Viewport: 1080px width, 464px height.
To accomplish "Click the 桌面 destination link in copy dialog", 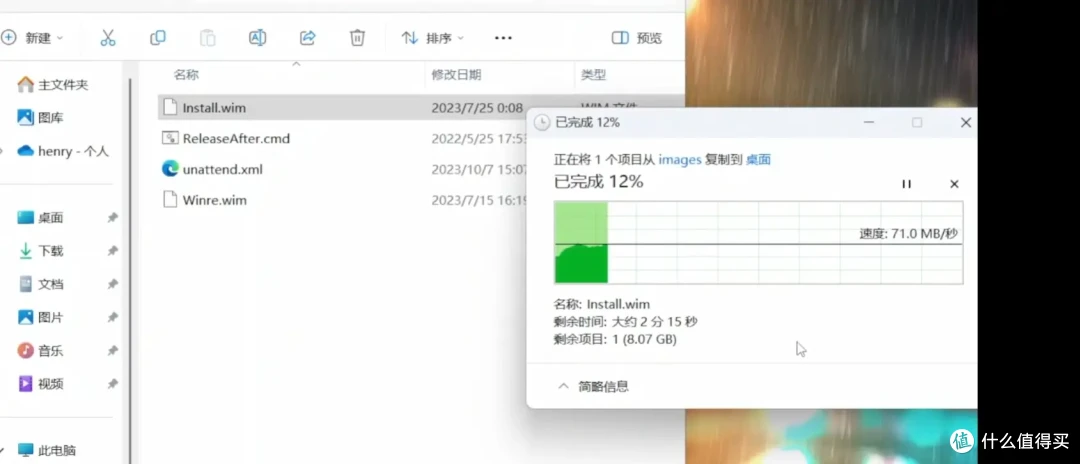I will click(x=758, y=160).
